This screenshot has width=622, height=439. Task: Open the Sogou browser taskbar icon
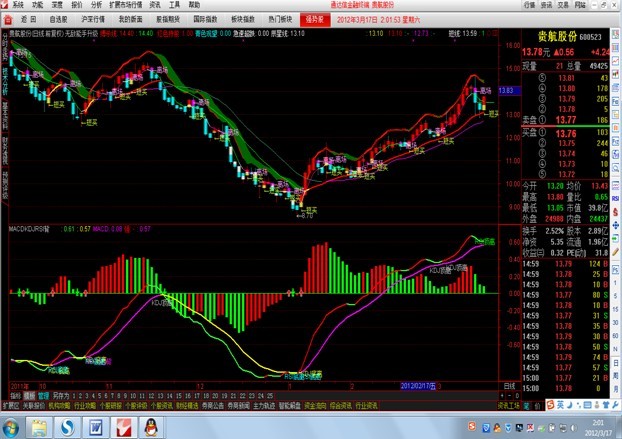tap(67, 428)
